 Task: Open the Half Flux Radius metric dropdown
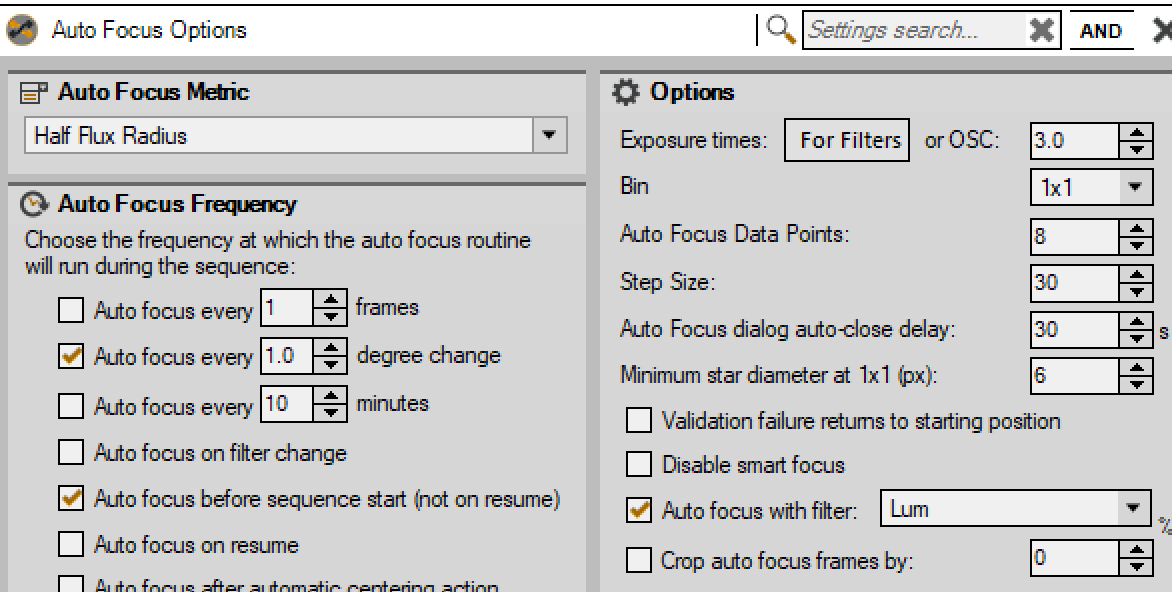[x=547, y=136]
